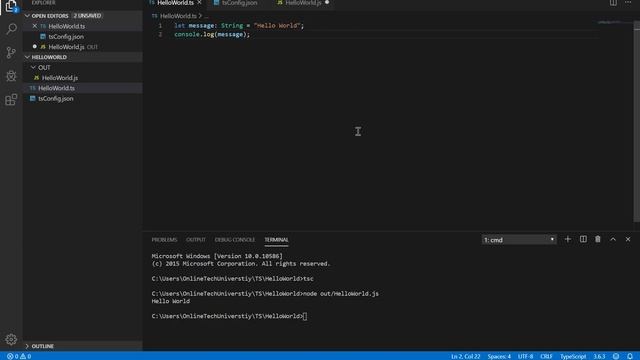Maximize the panel with up chevron
The width and height of the screenshot is (640, 360).
[613, 240]
